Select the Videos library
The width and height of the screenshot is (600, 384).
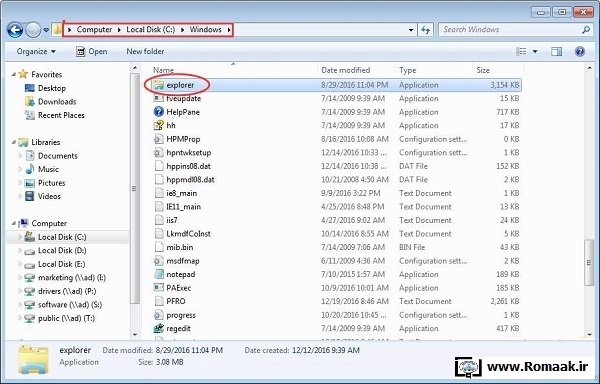point(42,196)
